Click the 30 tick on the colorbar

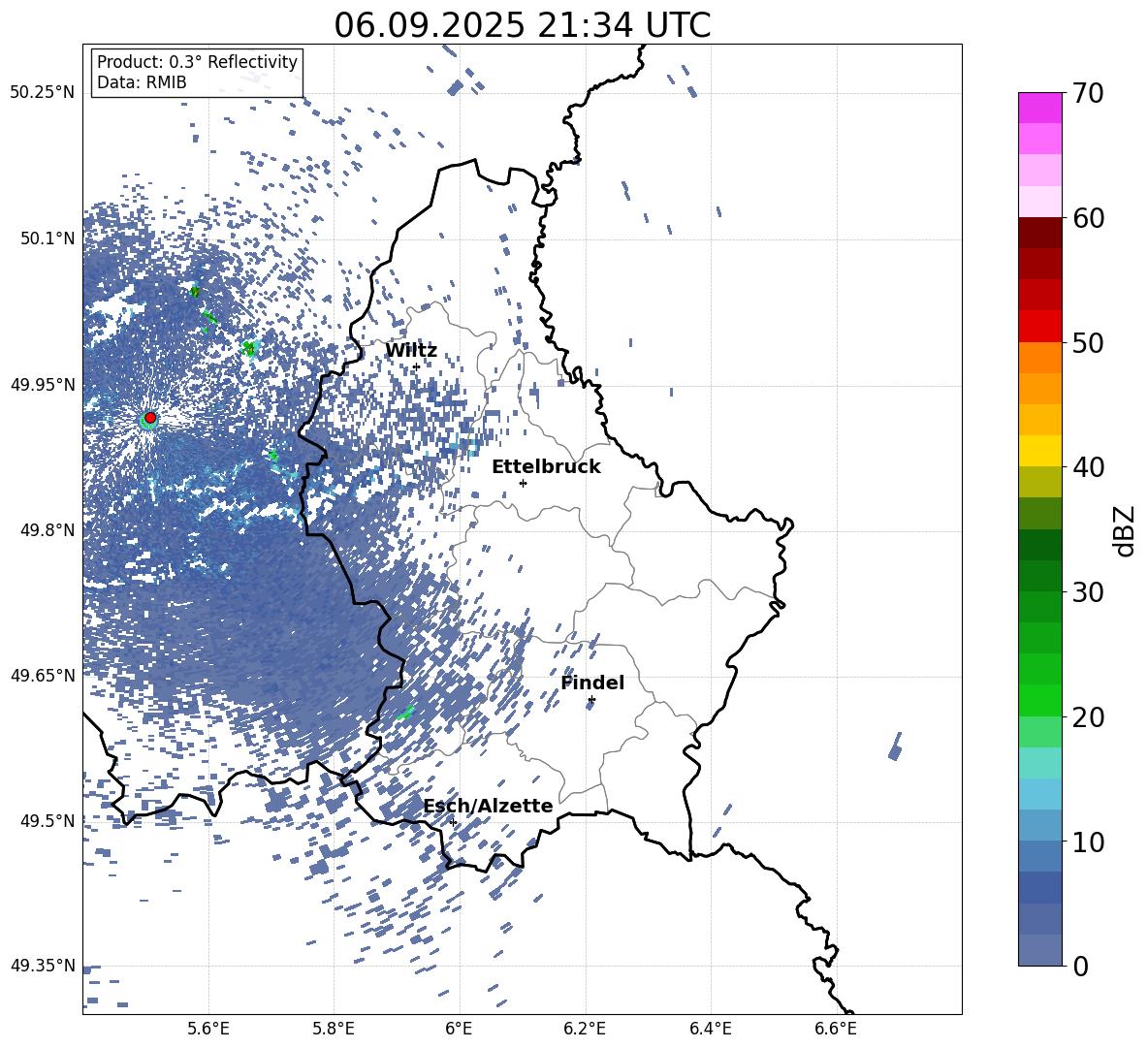click(x=1089, y=592)
